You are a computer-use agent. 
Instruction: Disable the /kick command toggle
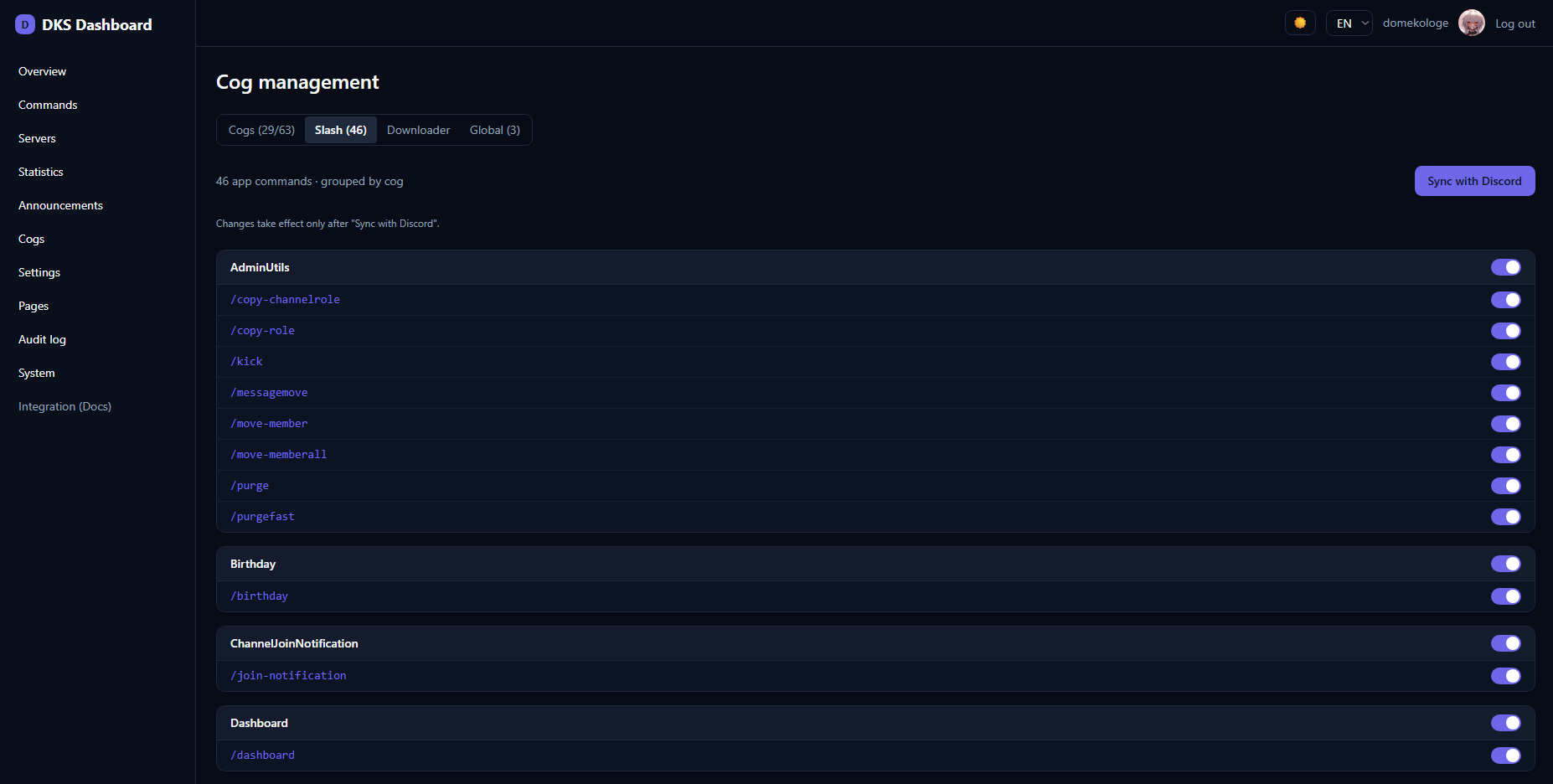click(x=1506, y=362)
